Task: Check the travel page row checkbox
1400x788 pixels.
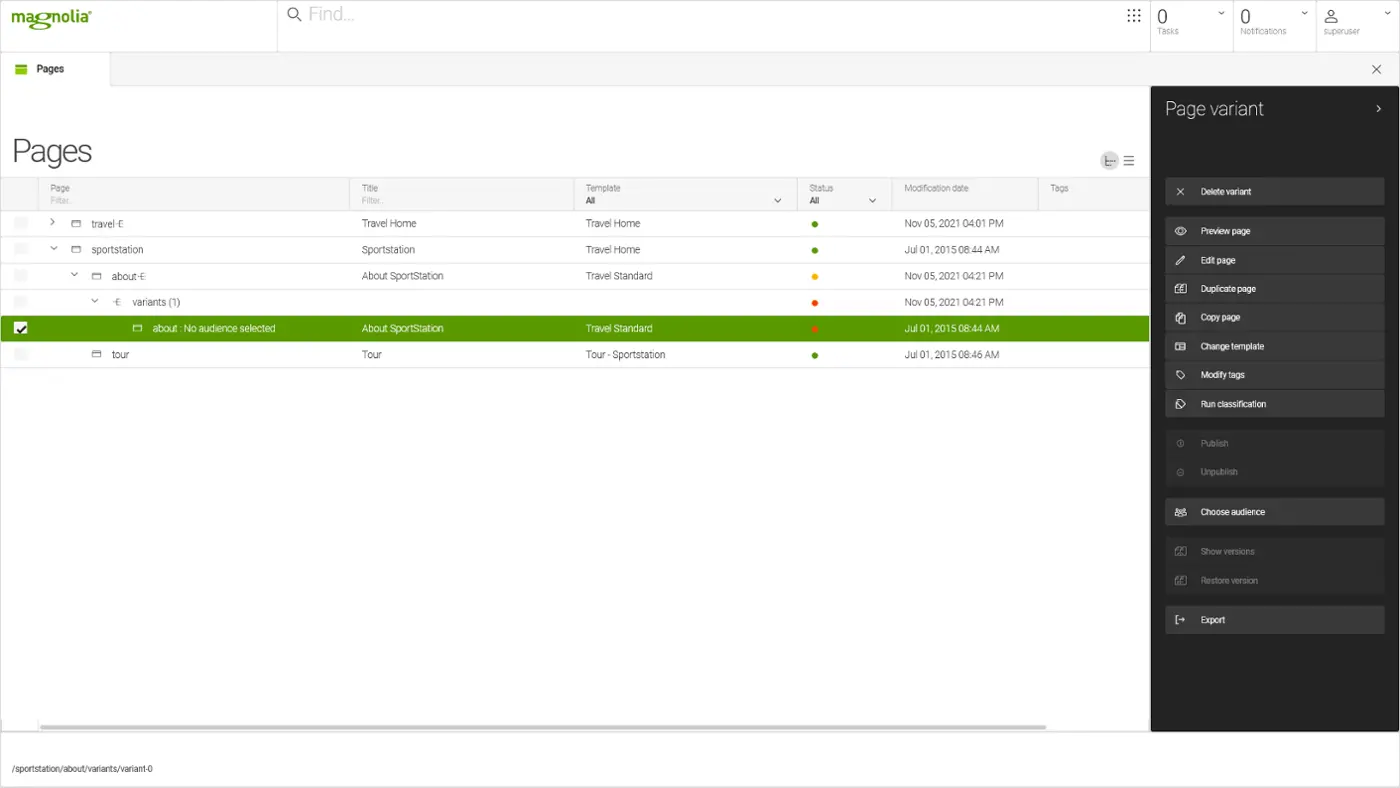Action: [20, 223]
